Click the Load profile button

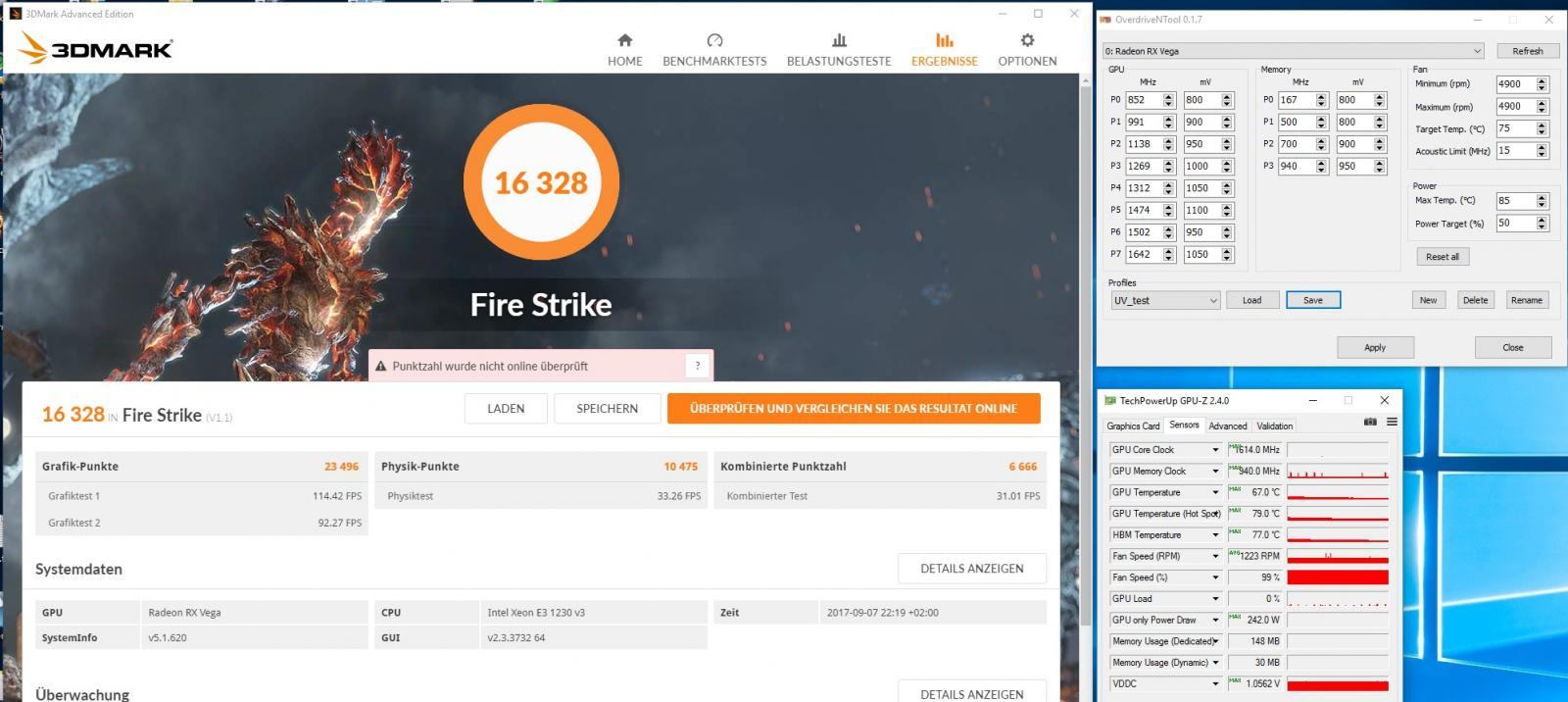[1252, 300]
